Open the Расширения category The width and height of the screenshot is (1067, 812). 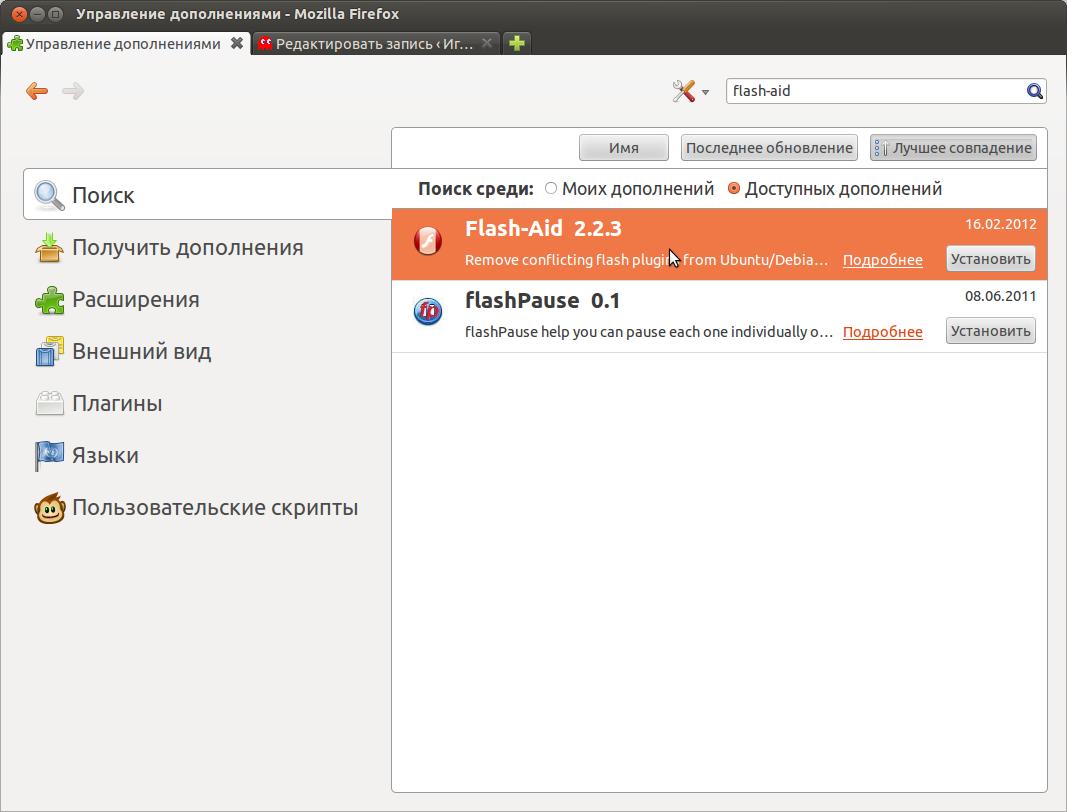pyautogui.click(x=208, y=299)
